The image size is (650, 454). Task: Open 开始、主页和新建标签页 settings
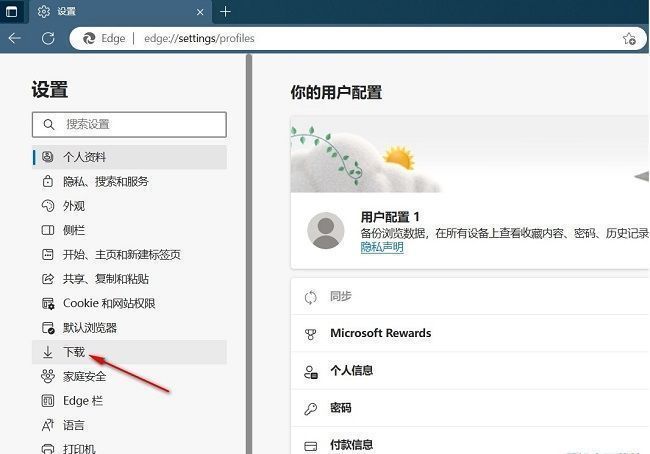click(x=122, y=254)
